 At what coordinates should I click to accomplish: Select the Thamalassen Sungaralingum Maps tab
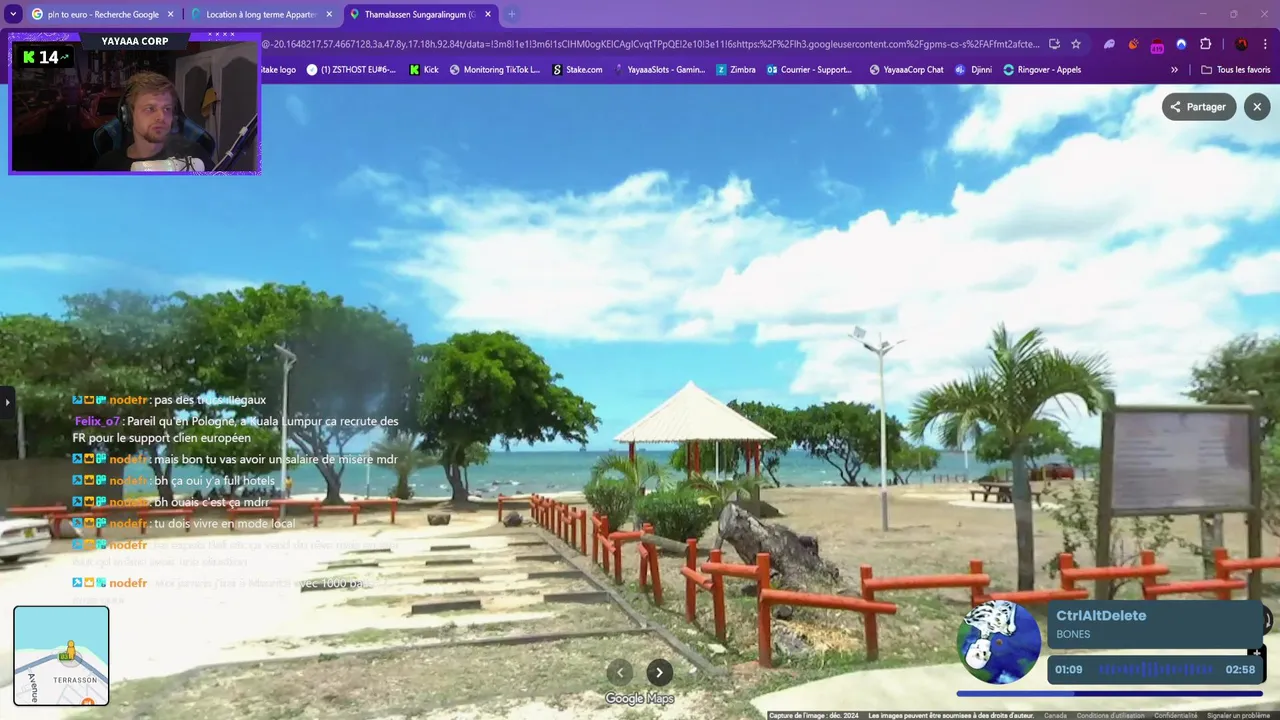420,14
